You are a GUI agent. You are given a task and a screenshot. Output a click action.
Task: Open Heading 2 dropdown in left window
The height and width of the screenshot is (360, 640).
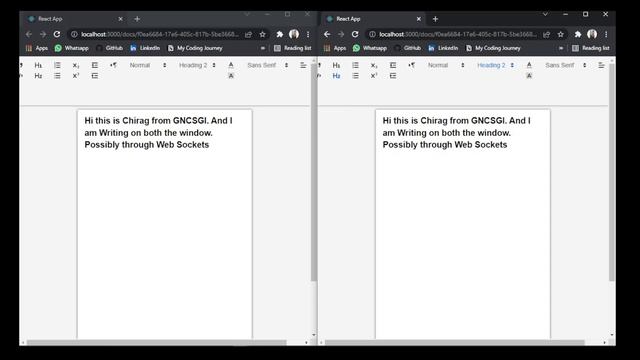197,65
